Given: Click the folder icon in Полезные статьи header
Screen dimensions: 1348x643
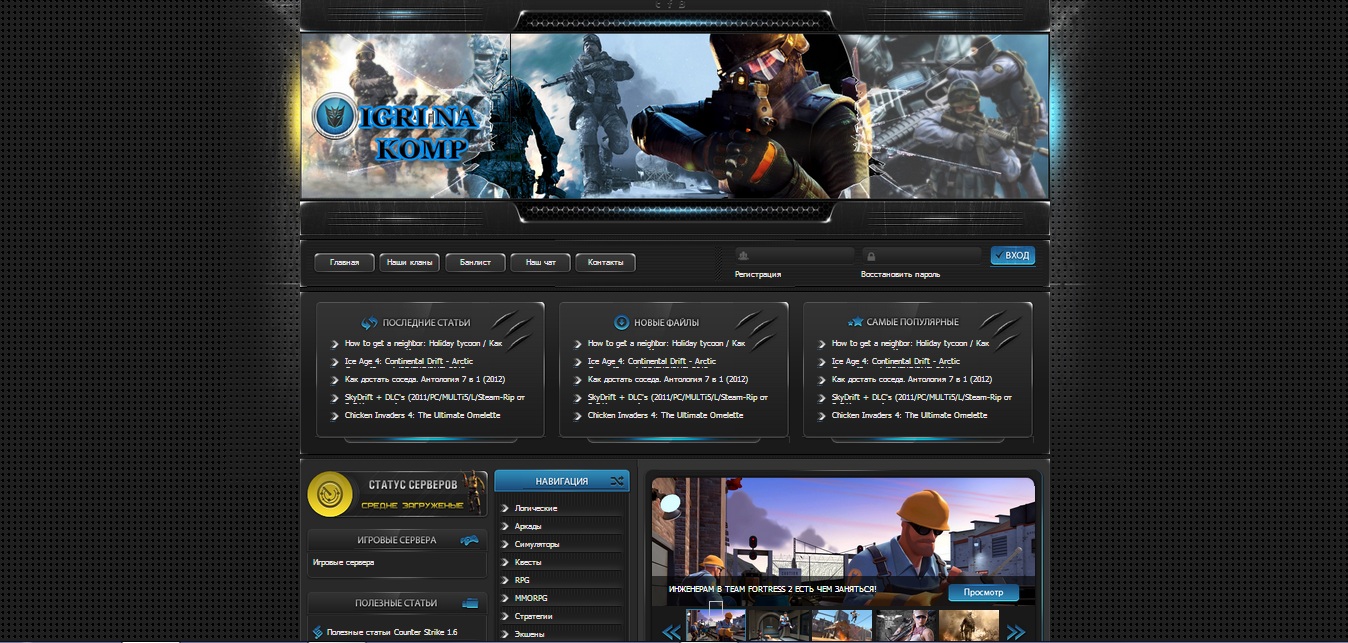Looking at the screenshot, I should pyautogui.click(x=470, y=603).
